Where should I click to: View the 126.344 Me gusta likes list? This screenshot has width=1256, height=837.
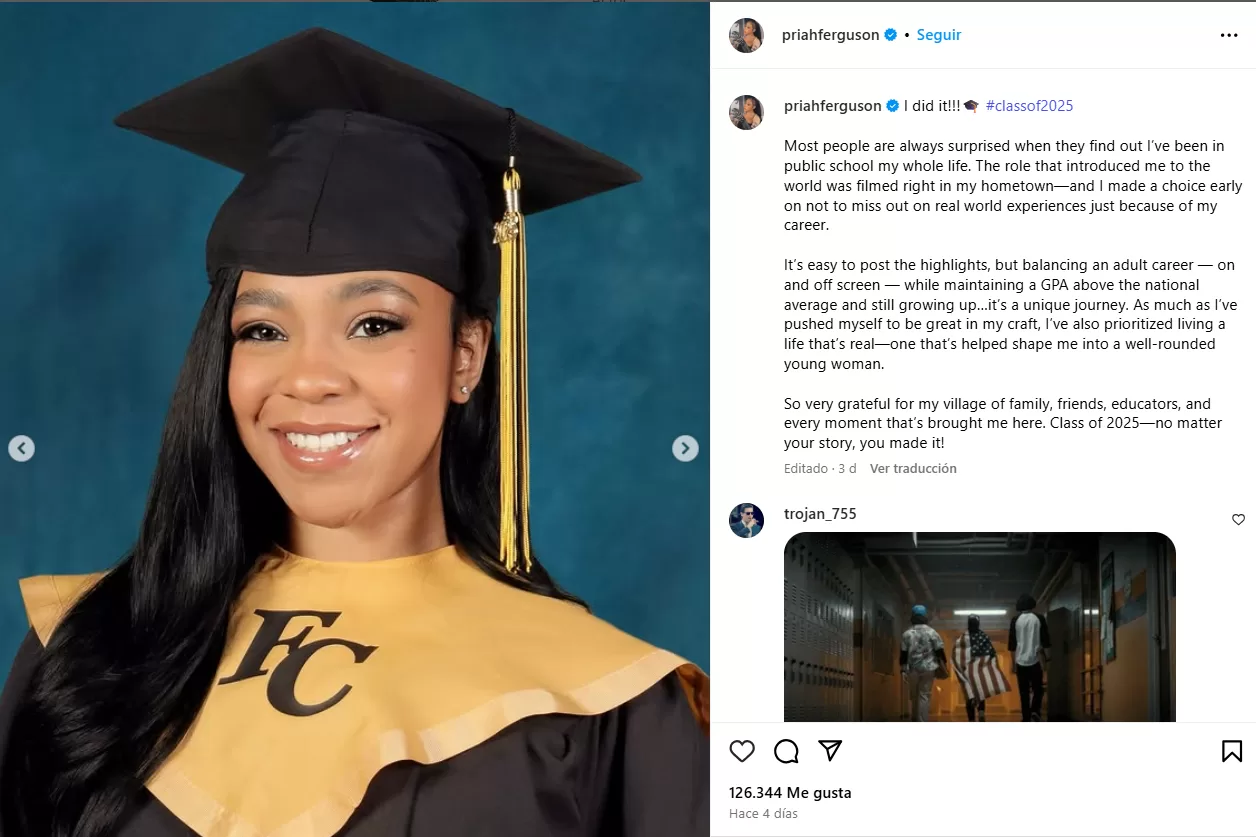point(790,793)
